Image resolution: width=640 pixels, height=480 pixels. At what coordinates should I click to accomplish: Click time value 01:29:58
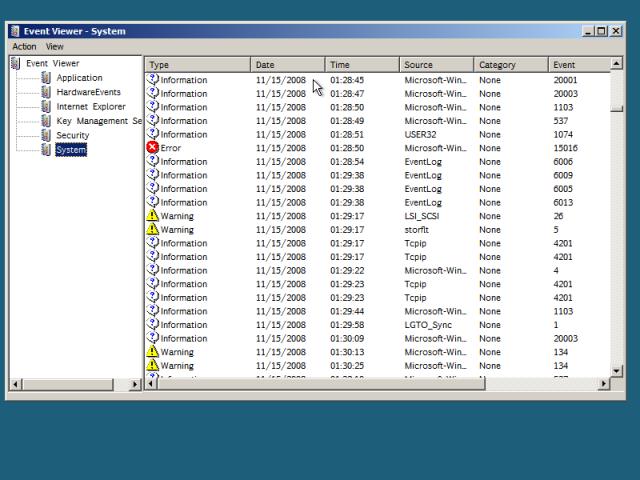(x=347, y=325)
